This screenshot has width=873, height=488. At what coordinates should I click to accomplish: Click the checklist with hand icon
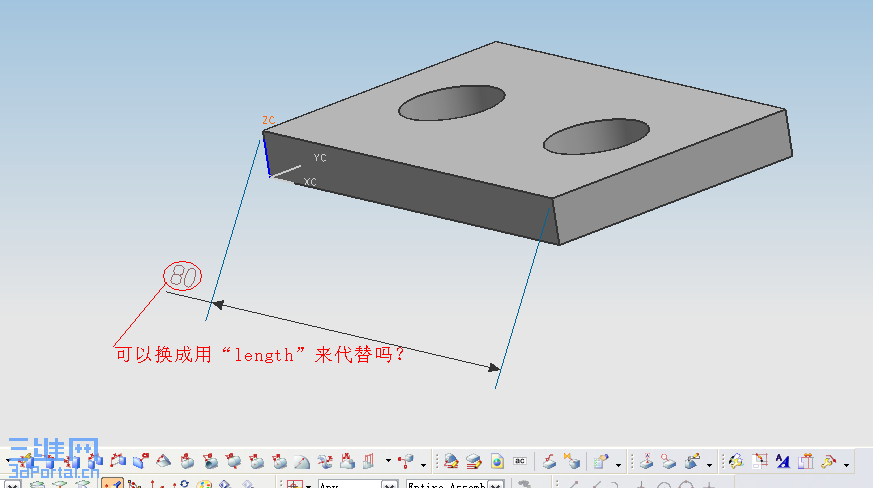click(x=601, y=461)
